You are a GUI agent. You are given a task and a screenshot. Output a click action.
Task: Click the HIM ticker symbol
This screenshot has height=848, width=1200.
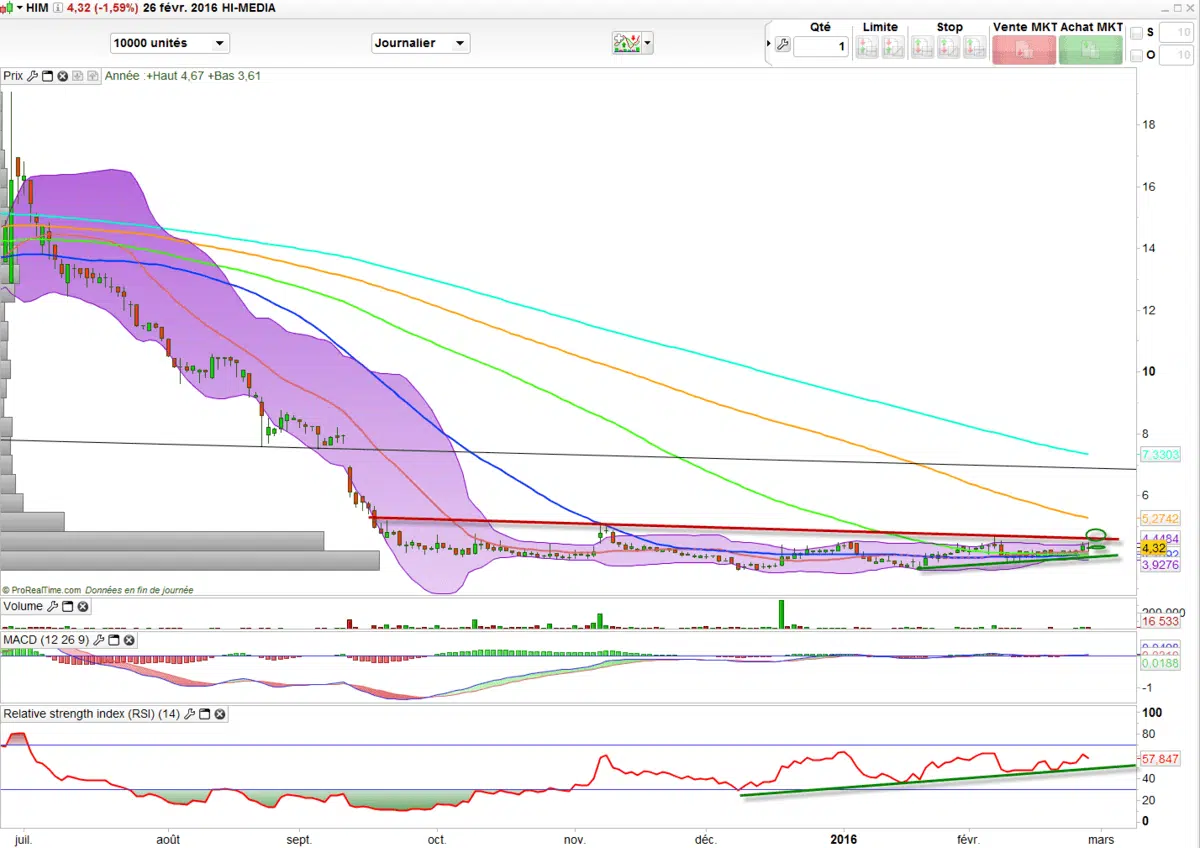click(39, 8)
